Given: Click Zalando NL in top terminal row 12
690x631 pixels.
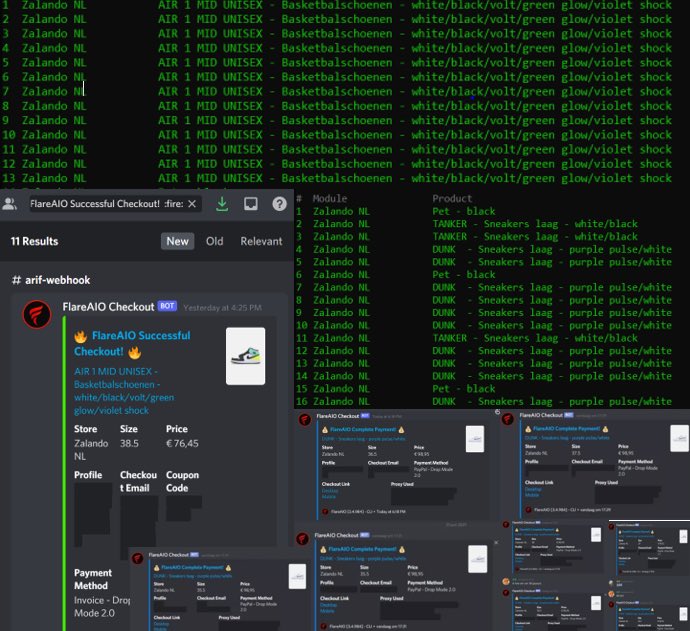Looking at the screenshot, I should (x=54, y=164).
